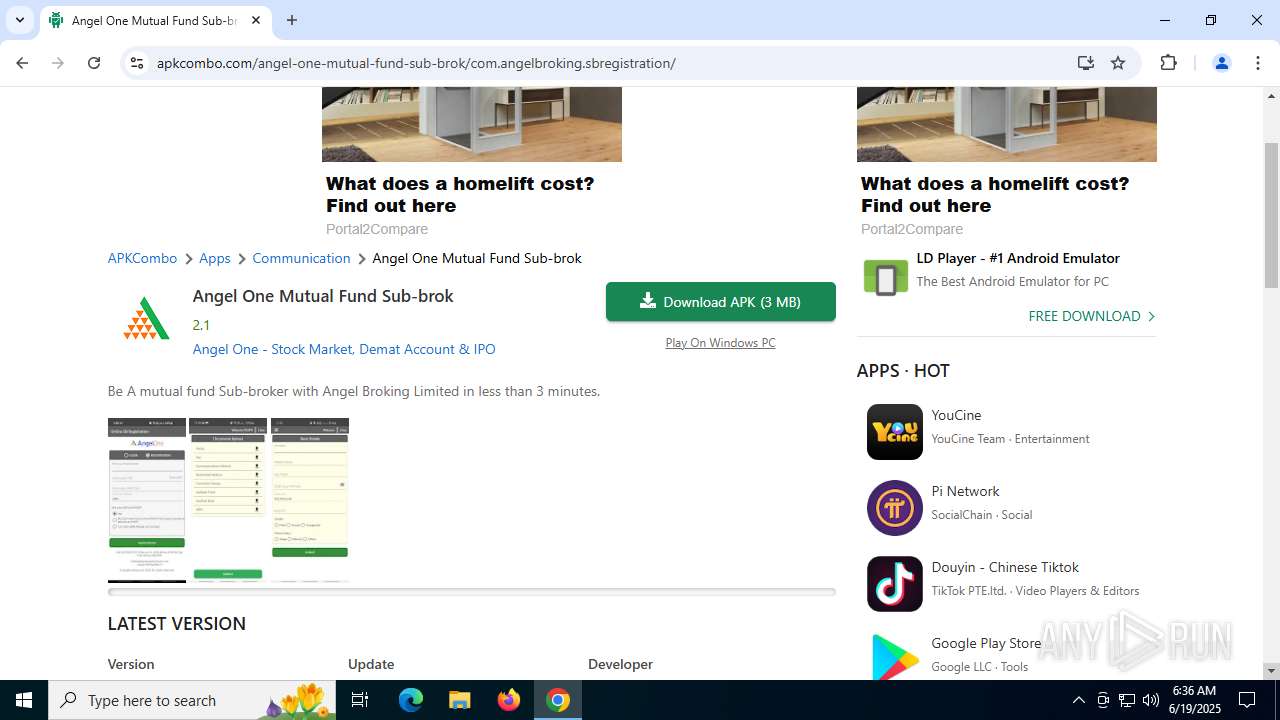Open File Explorer from the taskbar
The height and width of the screenshot is (720, 1280).
(x=459, y=700)
